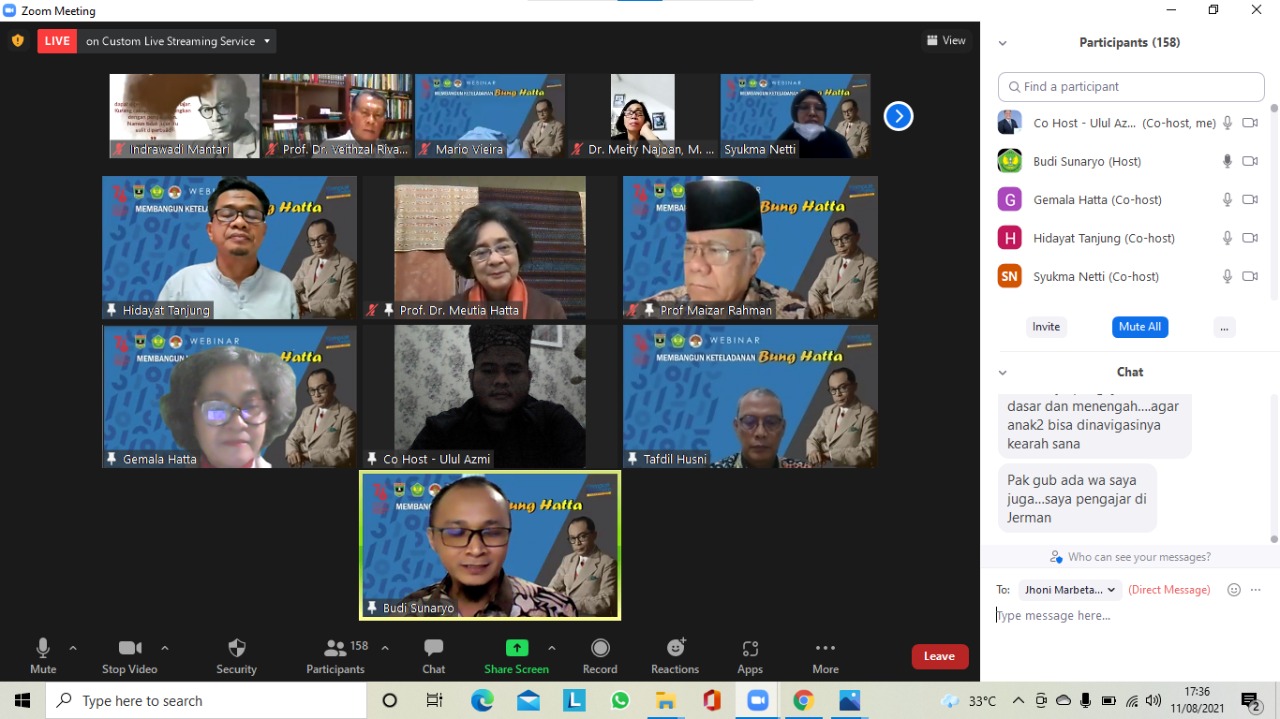
Task: Mute Gemala Hatta's microphone
Action: coord(1228,199)
